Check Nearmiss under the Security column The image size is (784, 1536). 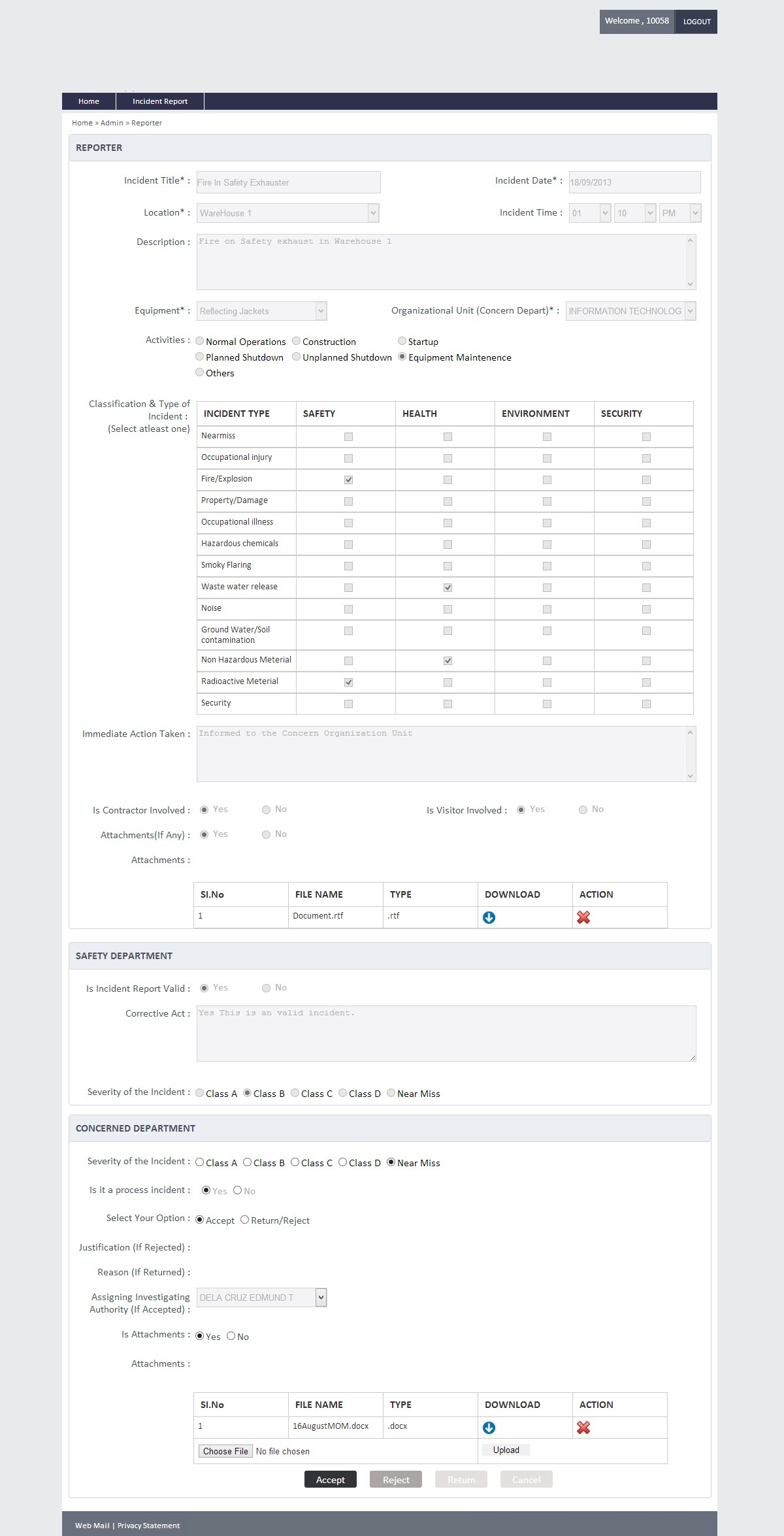646,436
